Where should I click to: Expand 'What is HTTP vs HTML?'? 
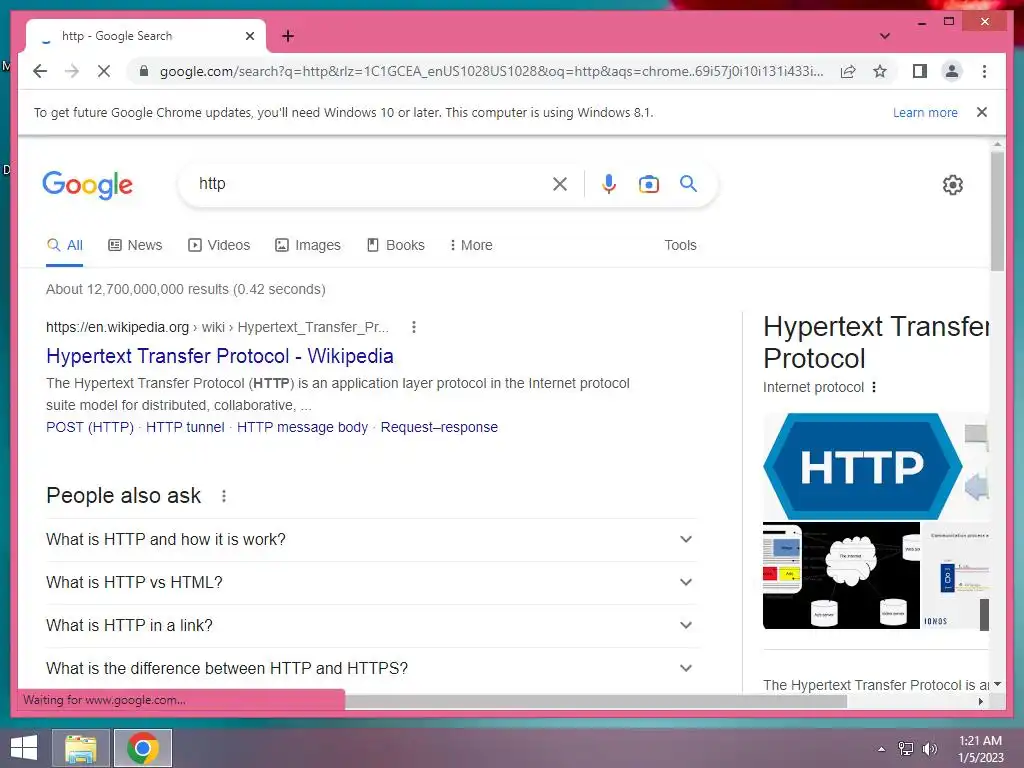pos(371,583)
